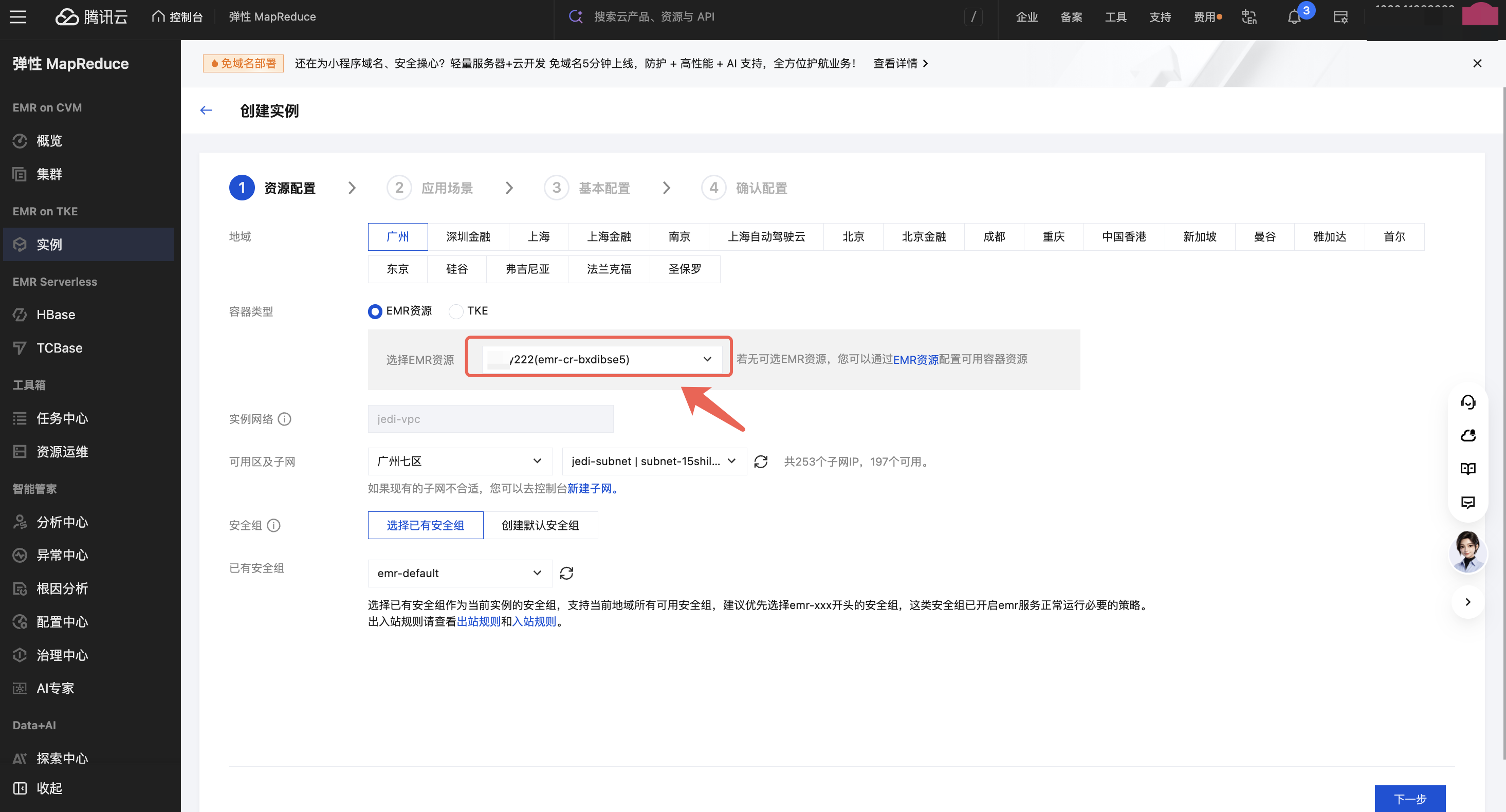Screen dimensions: 1506x812
Task: Expand the right floating panel arrow
Action: coord(1467,601)
